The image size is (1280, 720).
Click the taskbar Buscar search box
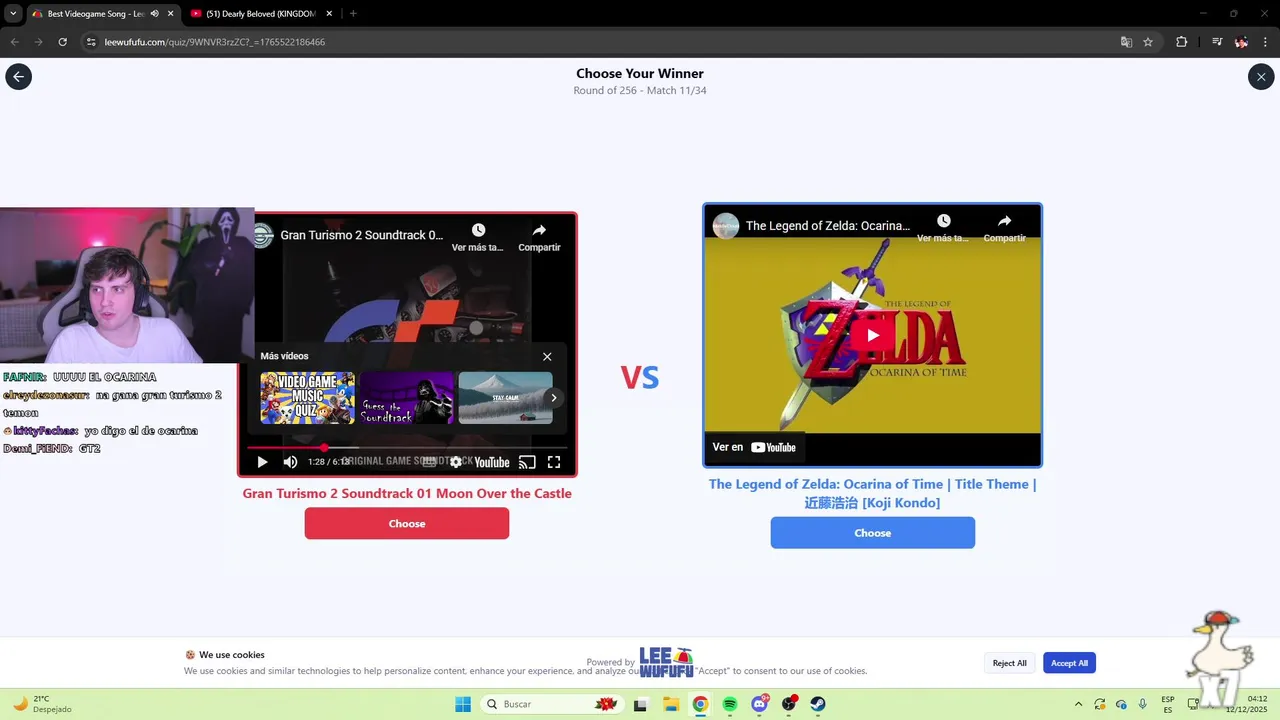pos(552,704)
